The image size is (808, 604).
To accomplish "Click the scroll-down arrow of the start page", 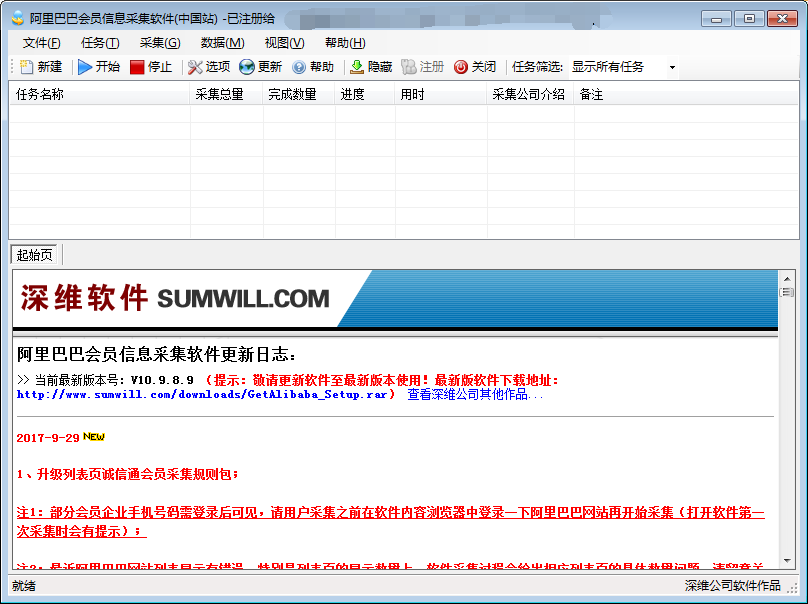I will click(787, 560).
